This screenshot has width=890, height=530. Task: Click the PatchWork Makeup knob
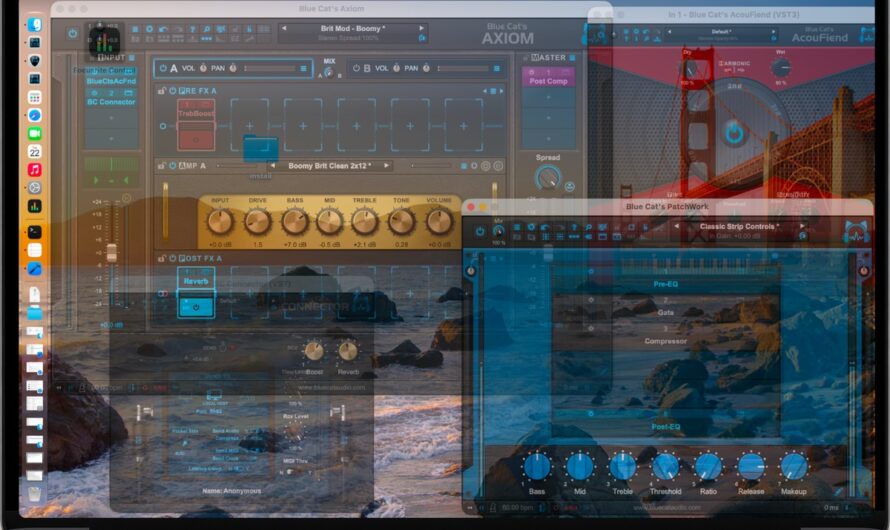[794, 466]
